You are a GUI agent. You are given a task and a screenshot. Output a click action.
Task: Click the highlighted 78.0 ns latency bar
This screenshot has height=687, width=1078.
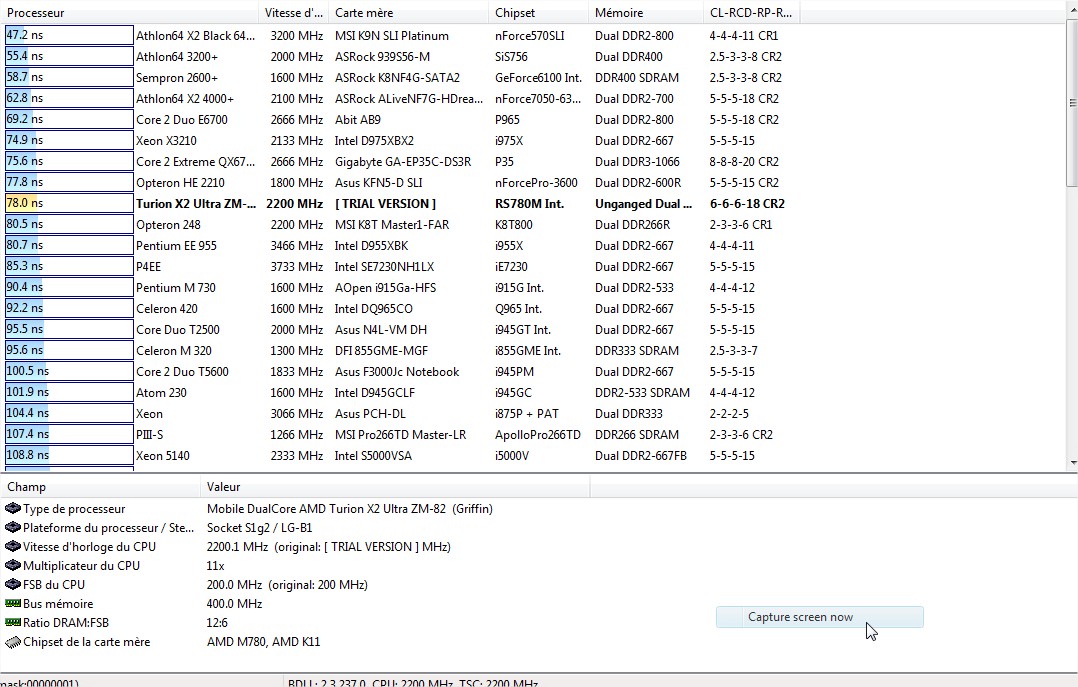[x=69, y=203]
